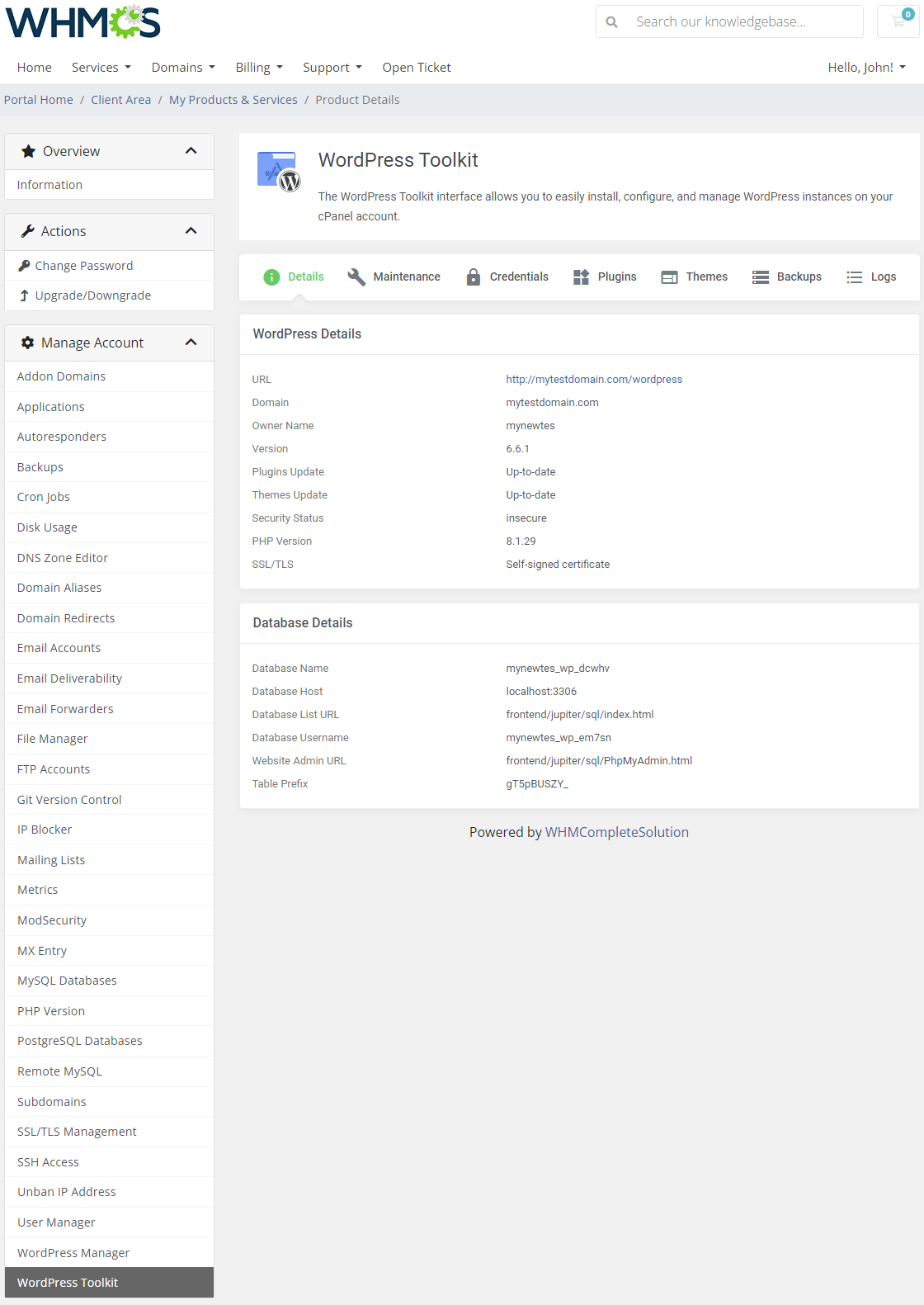Go to Home in the navbar
The width and height of the screenshot is (924, 1305).
pyautogui.click(x=35, y=68)
